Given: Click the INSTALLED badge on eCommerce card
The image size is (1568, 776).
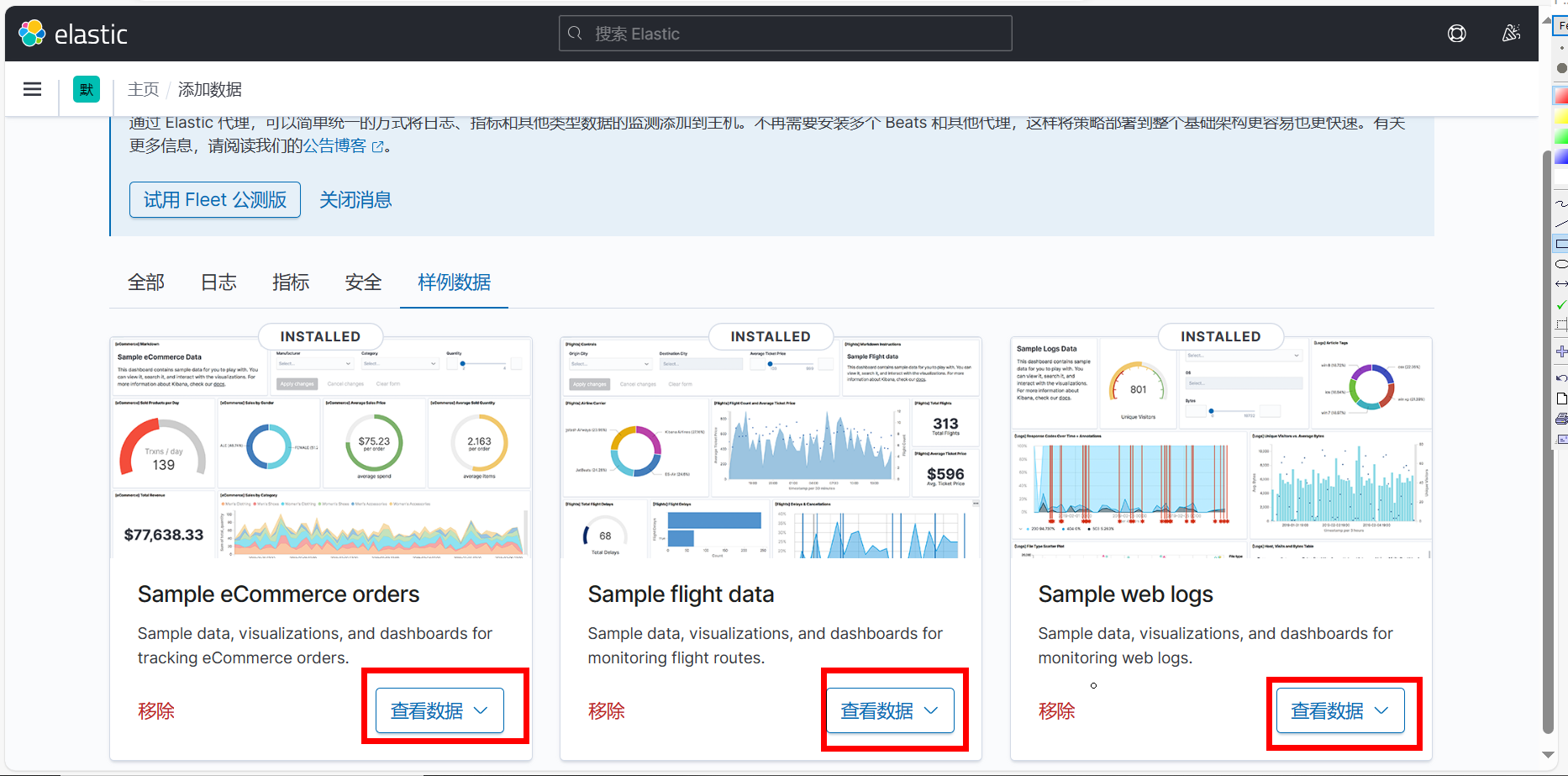Looking at the screenshot, I should coord(320,336).
